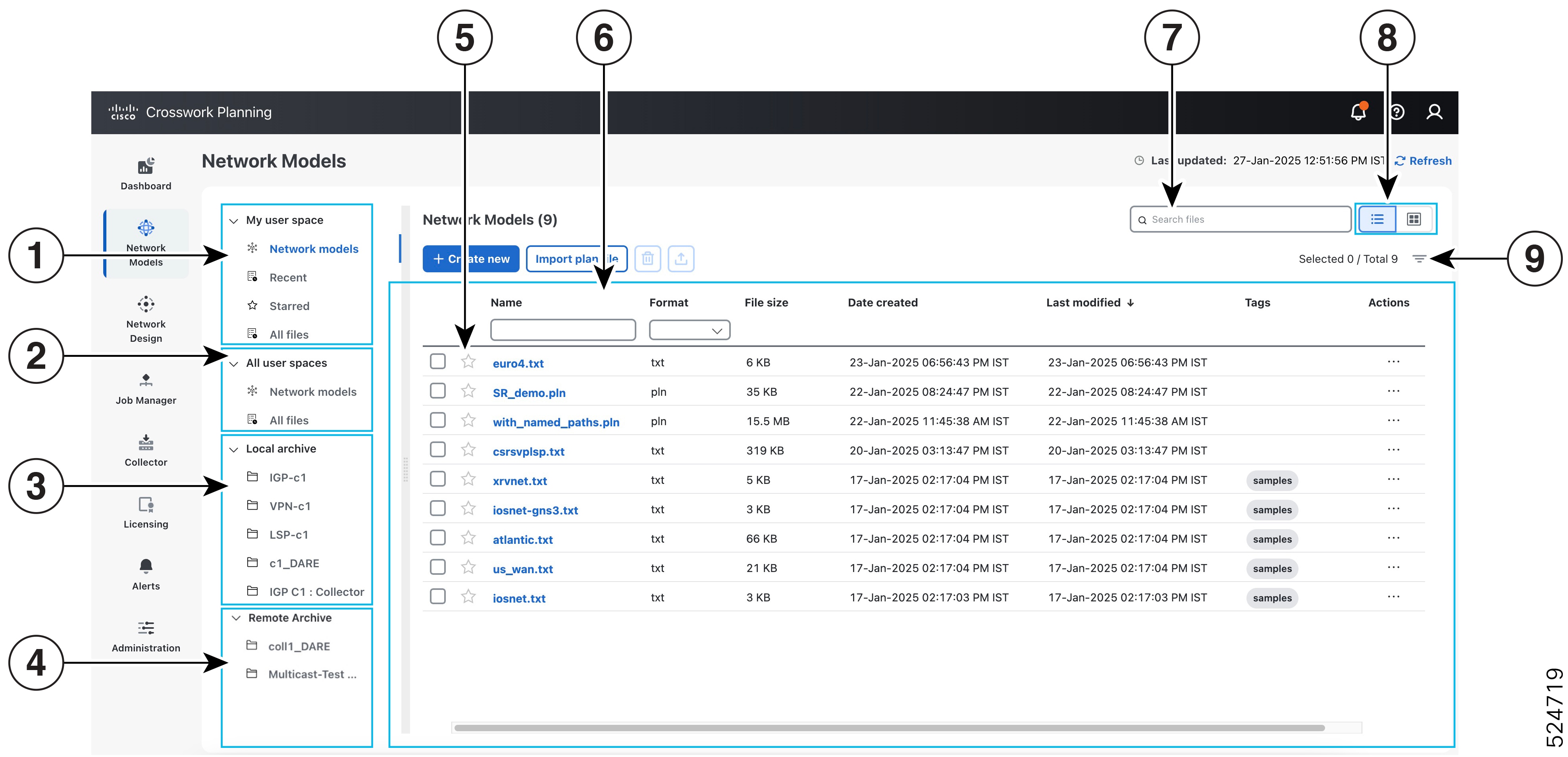Select Starred under My user space
The width and height of the screenshot is (1568, 757).
tap(289, 306)
